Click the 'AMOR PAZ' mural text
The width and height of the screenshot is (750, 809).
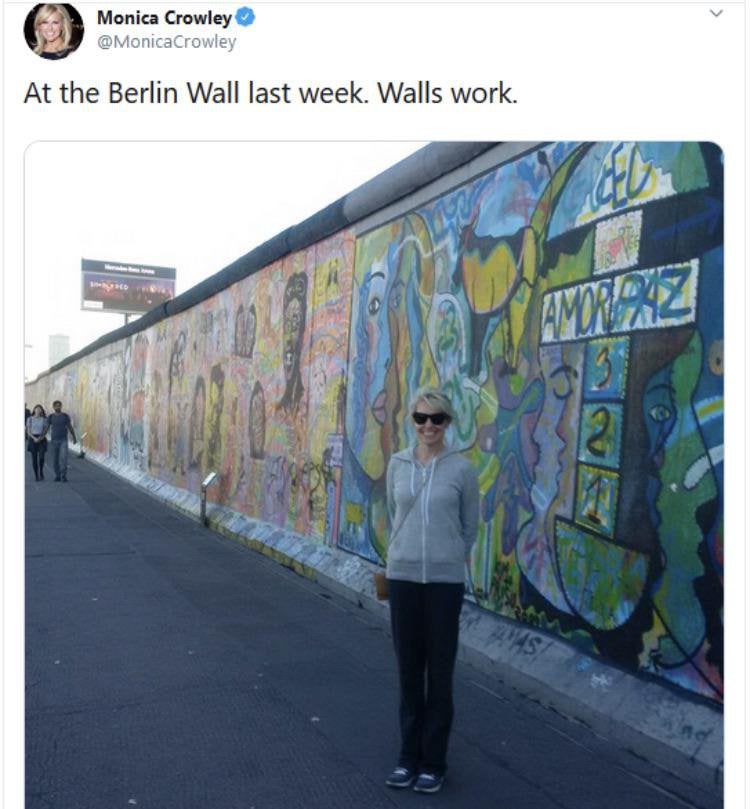(x=619, y=301)
